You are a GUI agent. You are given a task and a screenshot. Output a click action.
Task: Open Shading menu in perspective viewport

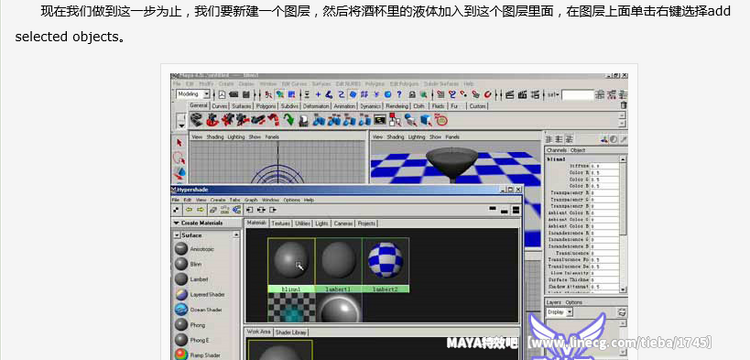(396, 137)
